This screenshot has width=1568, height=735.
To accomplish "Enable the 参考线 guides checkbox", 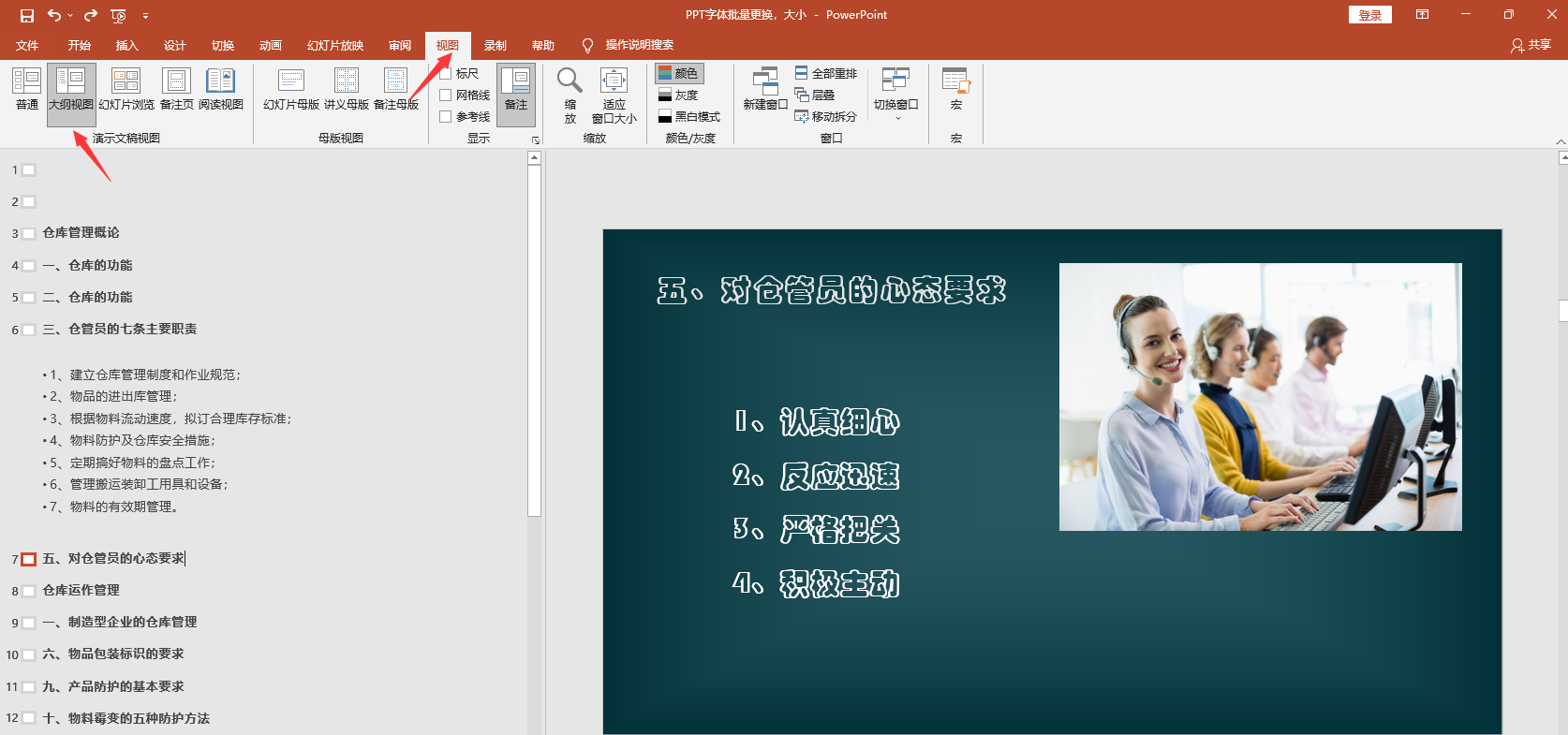I will (446, 116).
